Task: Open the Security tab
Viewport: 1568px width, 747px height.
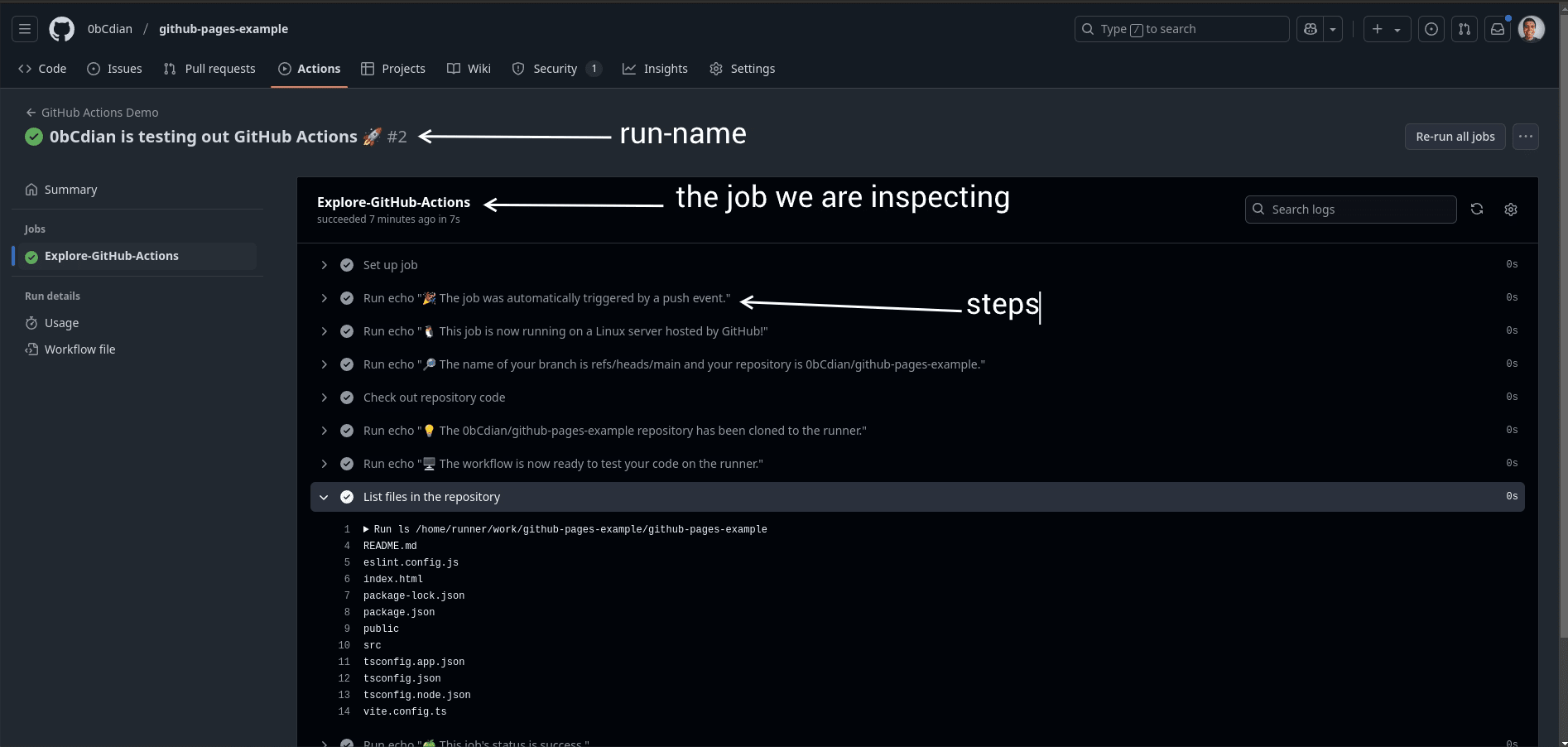Action: 556,69
